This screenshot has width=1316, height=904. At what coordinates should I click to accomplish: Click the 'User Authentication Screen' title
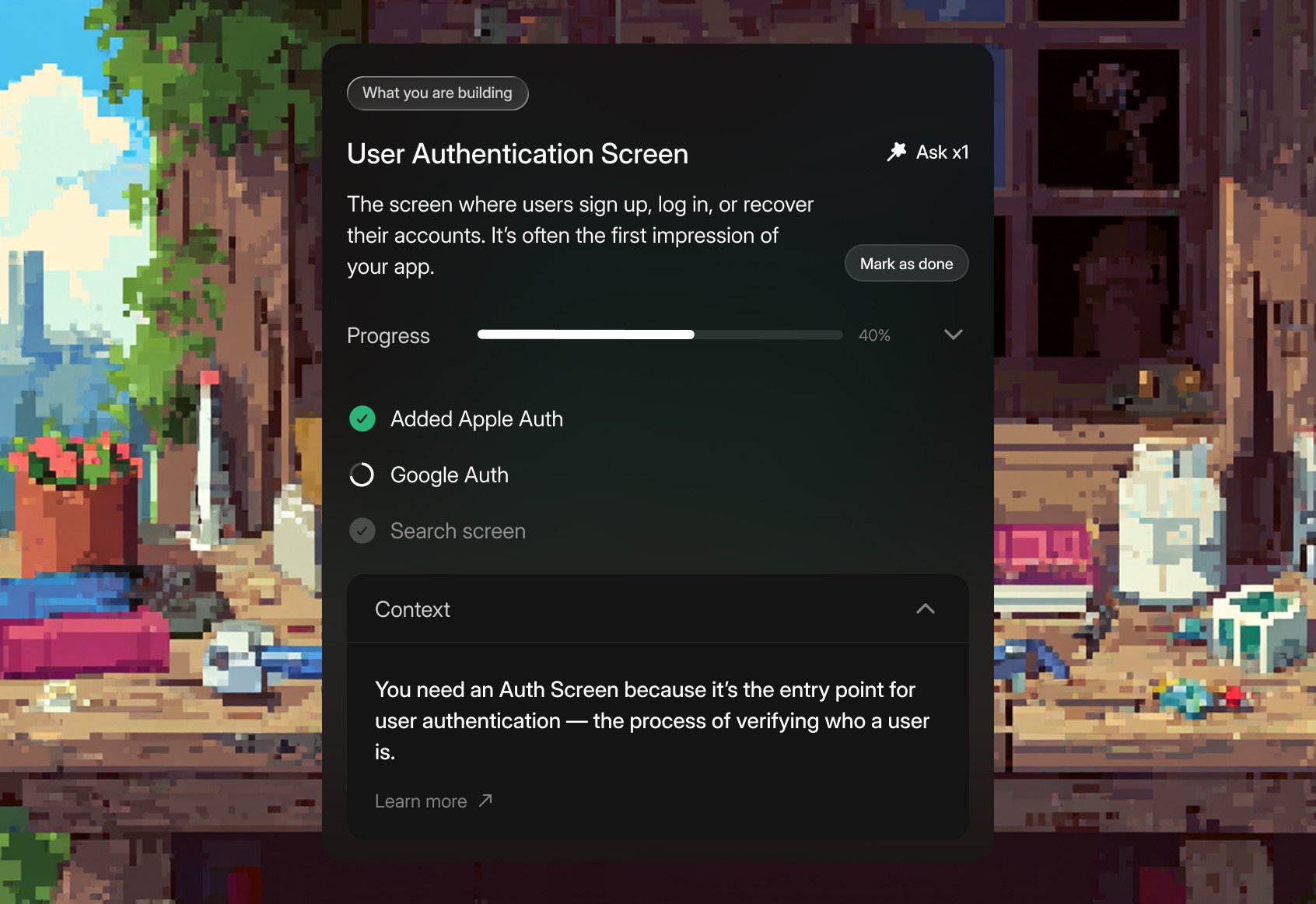click(517, 154)
